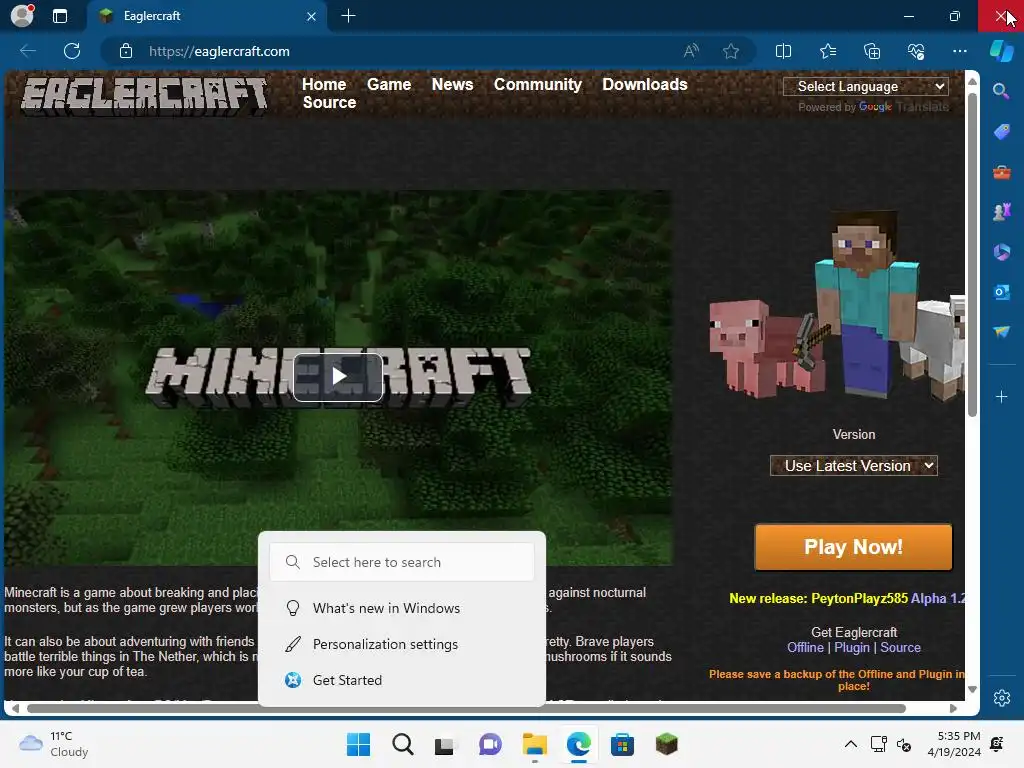Close the Eaglercraft browser tab
Image resolution: width=1024 pixels, height=768 pixels.
coord(312,16)
